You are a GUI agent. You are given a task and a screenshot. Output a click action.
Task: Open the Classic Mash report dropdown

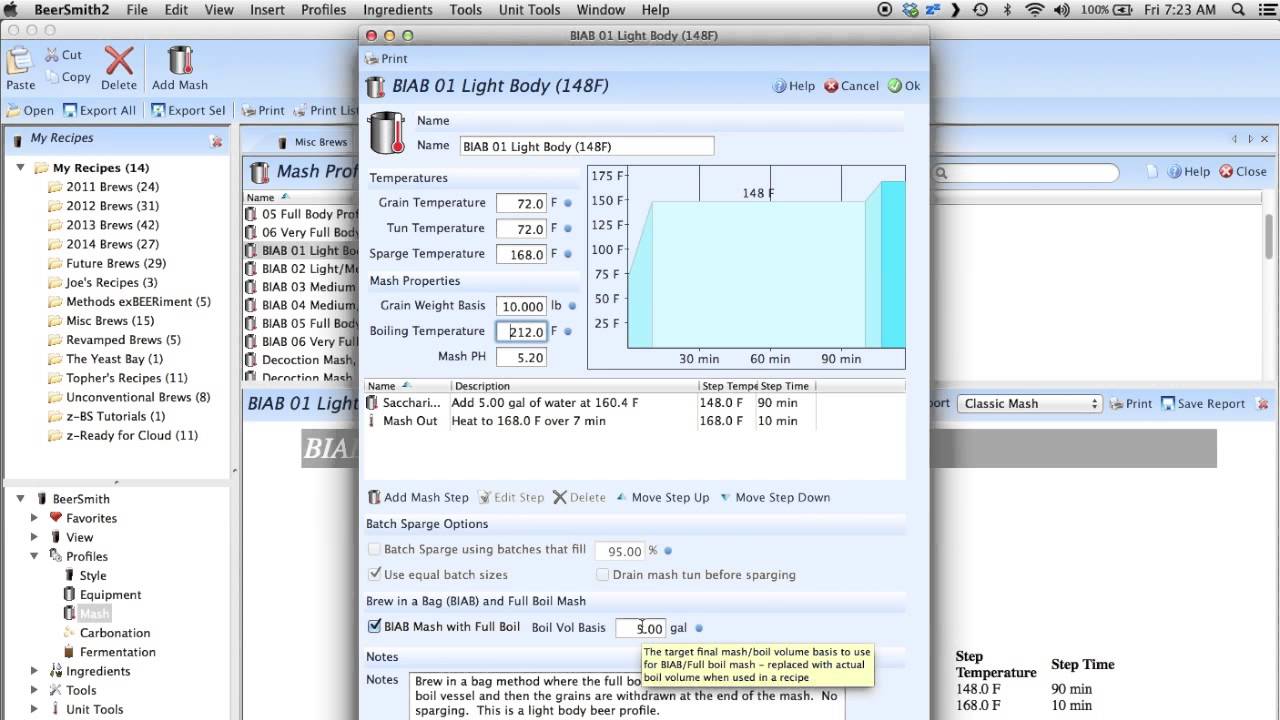point(1028,404)
